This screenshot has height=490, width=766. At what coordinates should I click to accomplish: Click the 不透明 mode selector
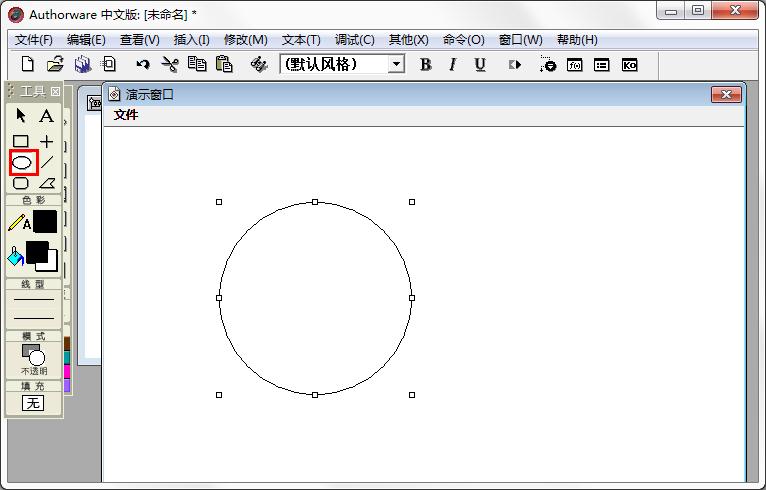(34, 360)
